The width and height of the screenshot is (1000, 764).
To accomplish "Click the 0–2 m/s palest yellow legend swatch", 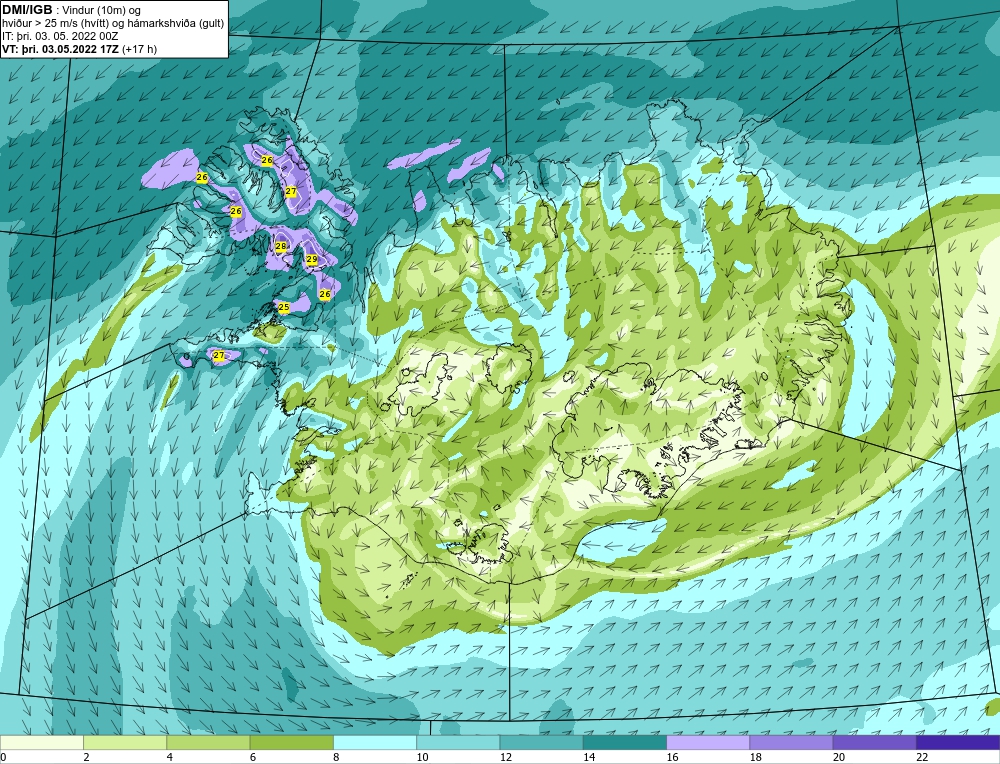I will [x=42, y=743].
